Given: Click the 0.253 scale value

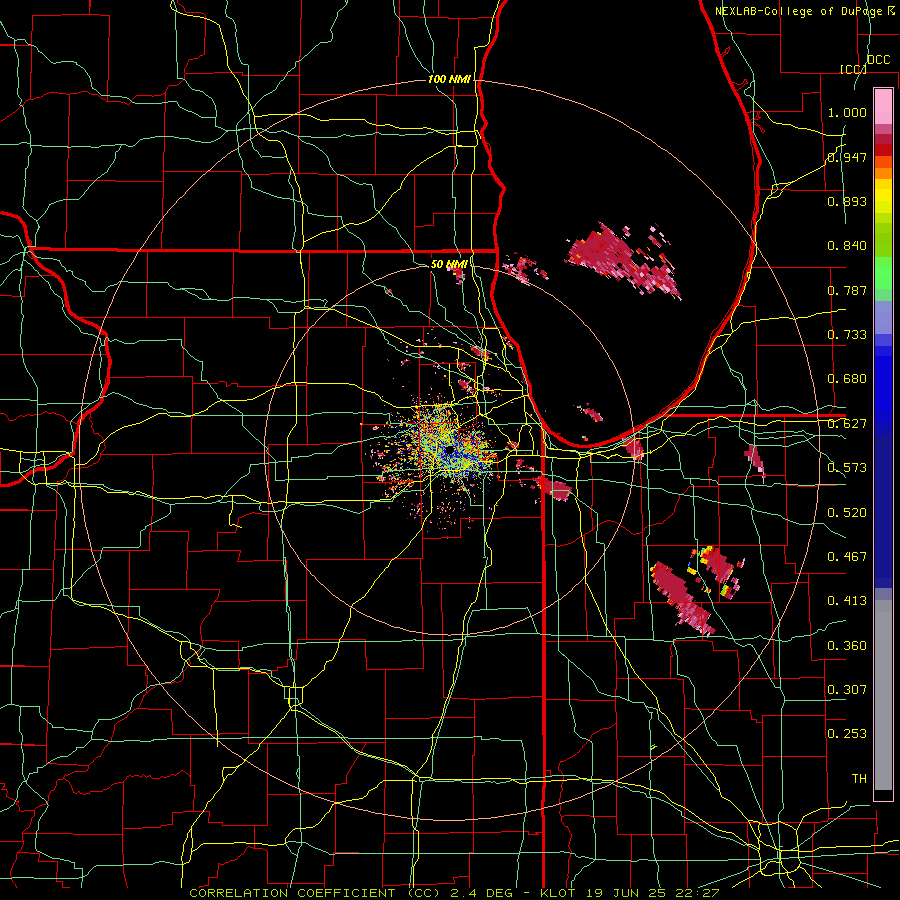Looking at the screenshot, I should (847, 734).
